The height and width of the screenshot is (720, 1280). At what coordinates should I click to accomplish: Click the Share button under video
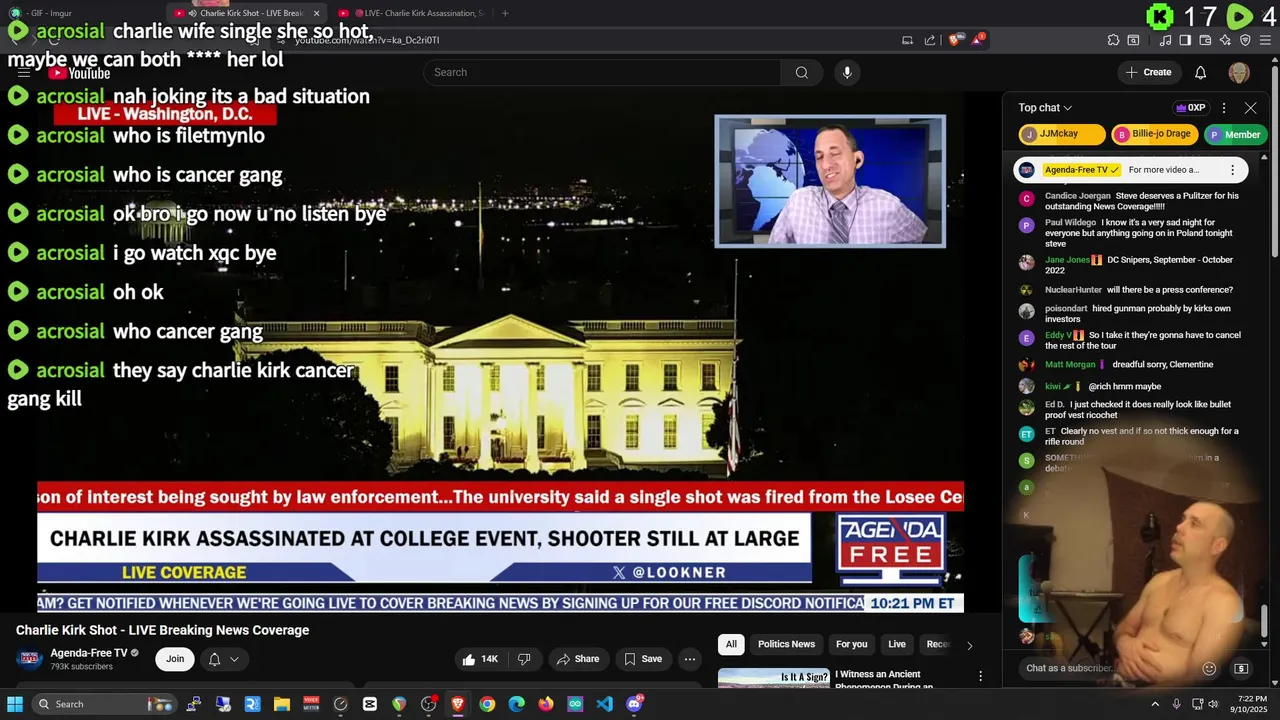pos(578,659)
